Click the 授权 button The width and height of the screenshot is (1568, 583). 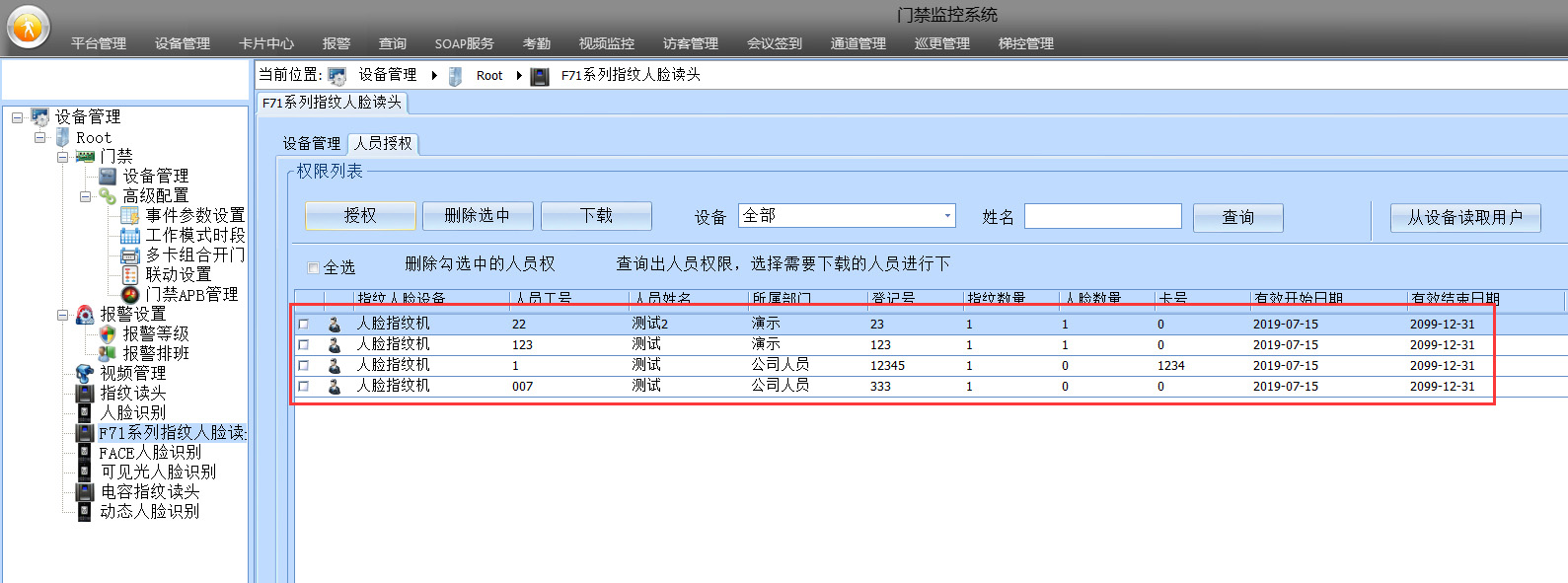(x=360, y=216)
